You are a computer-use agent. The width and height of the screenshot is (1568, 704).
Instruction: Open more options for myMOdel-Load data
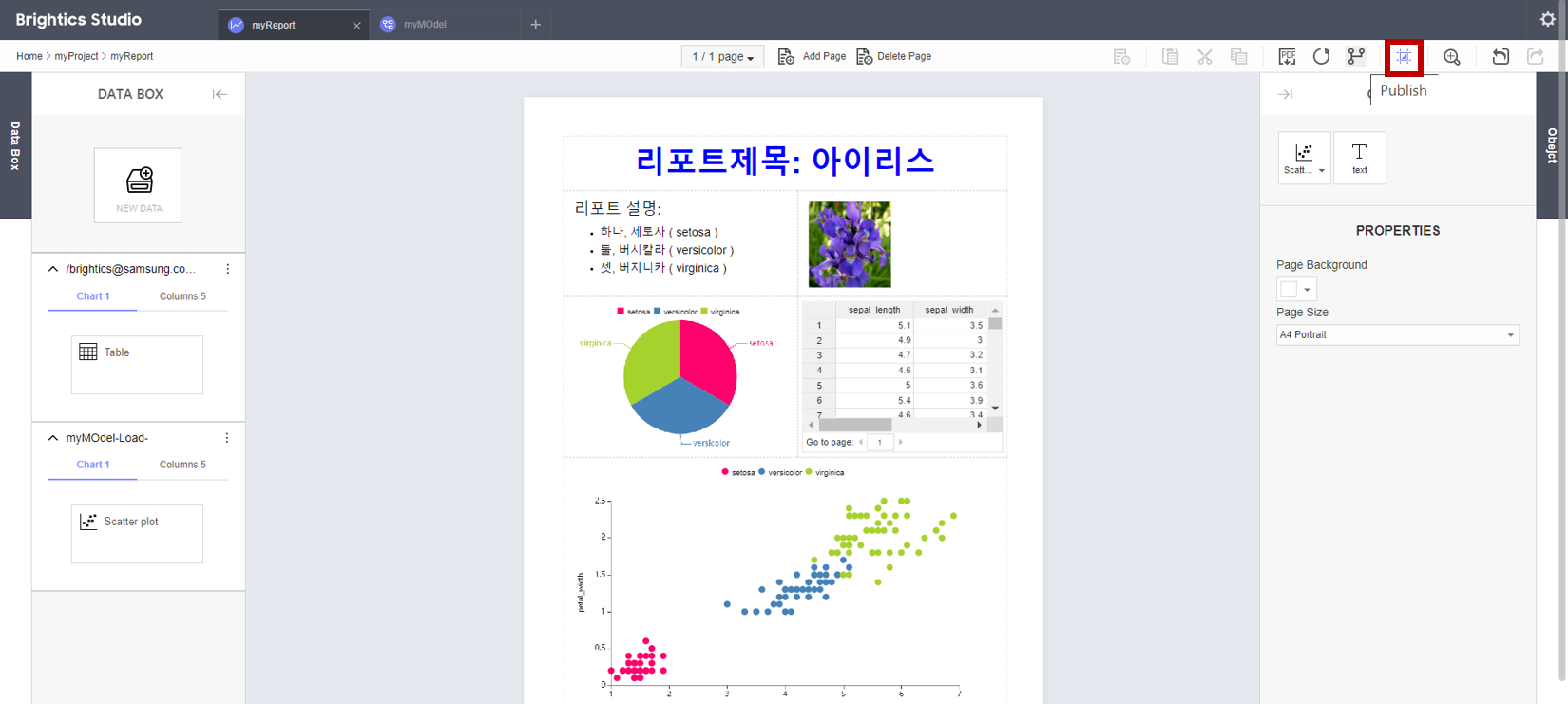click(227, 438)
